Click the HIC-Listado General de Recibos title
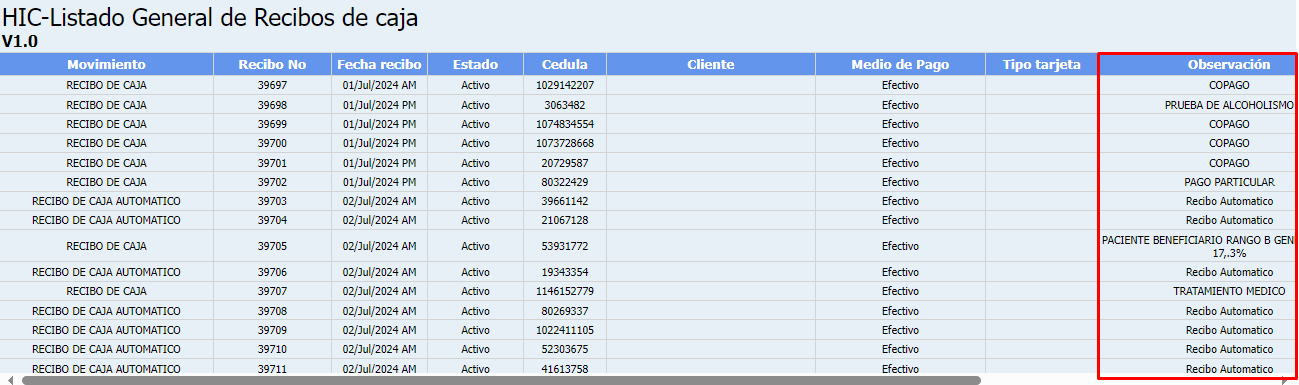Image resolution: width=1299 pixels, height=385 pixels. (x=210, y=17)
